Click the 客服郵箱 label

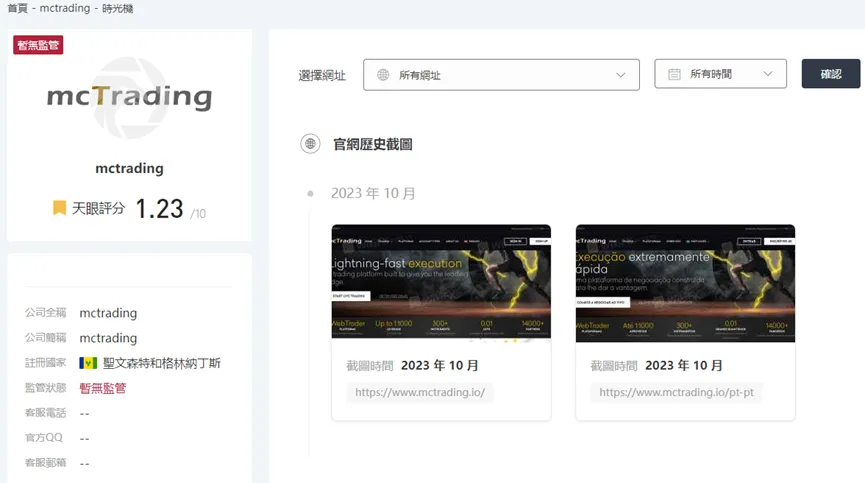pos(45,463)
